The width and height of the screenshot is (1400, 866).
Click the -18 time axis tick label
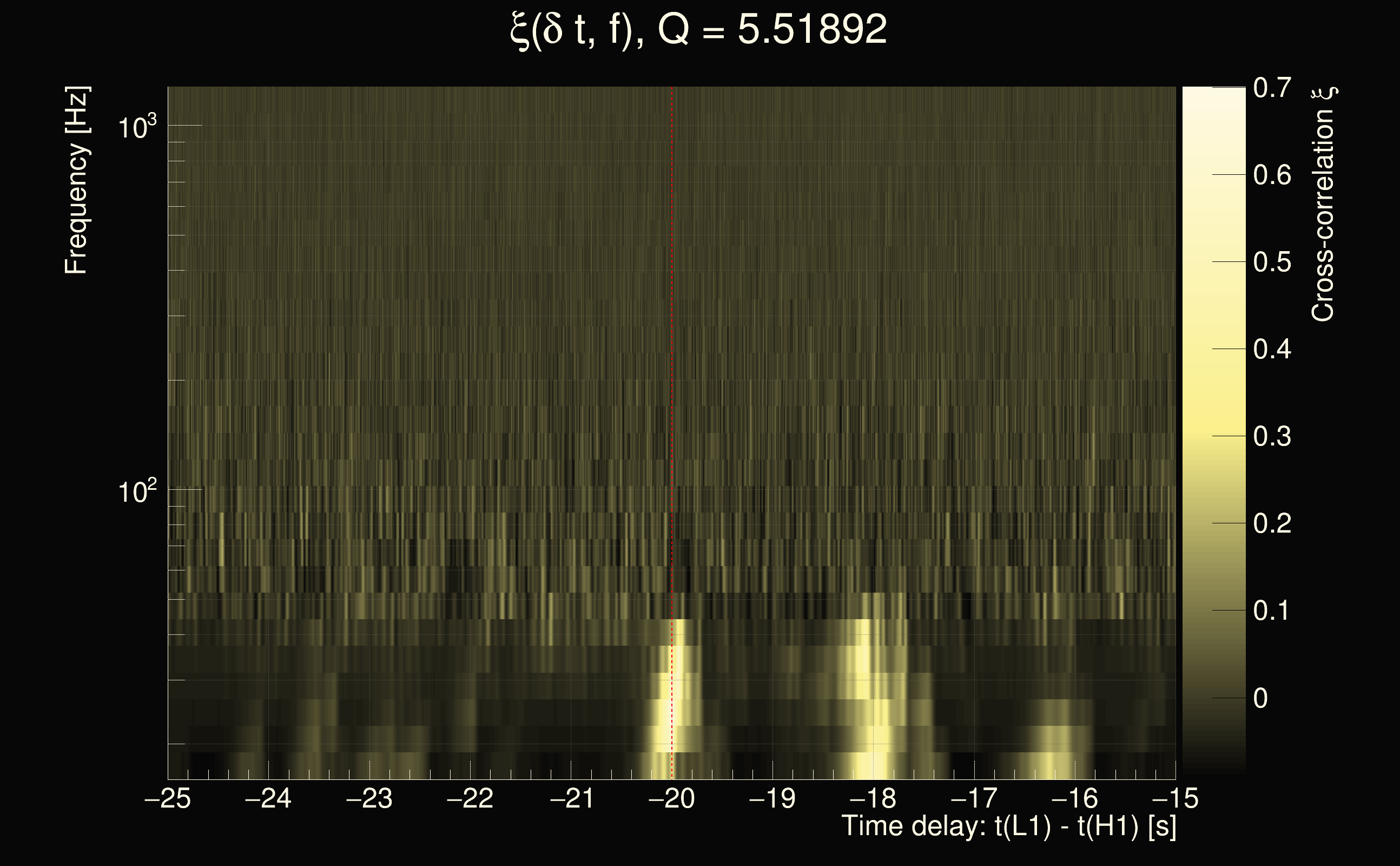pyautogui.click(x=873, y=798)
